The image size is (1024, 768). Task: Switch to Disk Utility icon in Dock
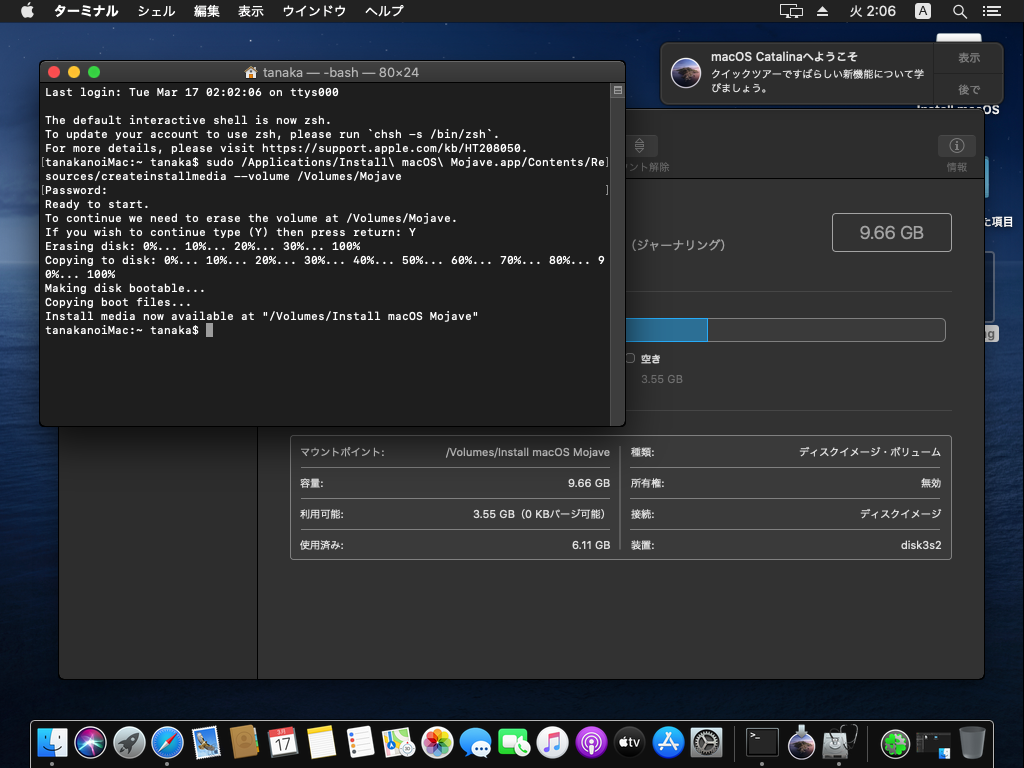click(x=839, y=743)
